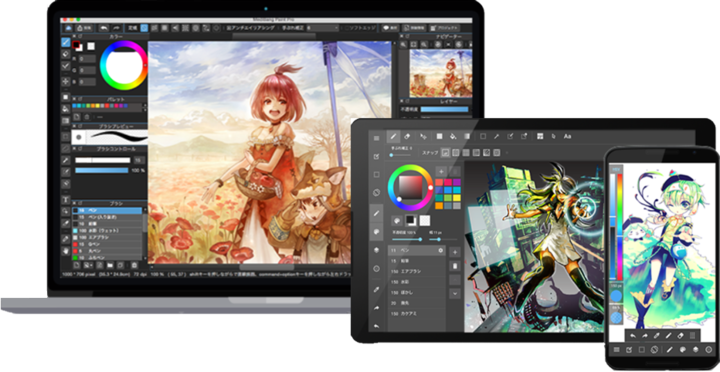Click the navigator thumbnail on laptop
Screen dimensions: 720x372
coord(440,73)
